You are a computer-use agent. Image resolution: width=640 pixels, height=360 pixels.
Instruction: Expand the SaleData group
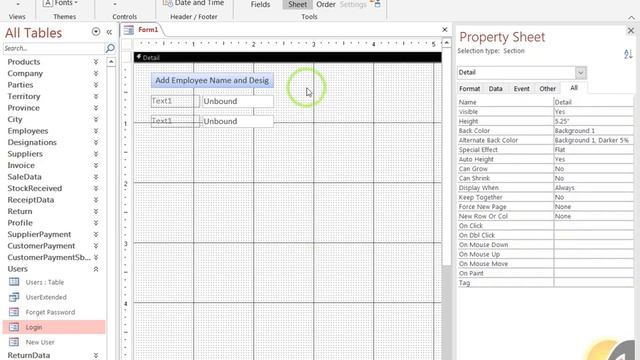coord(96,177)
